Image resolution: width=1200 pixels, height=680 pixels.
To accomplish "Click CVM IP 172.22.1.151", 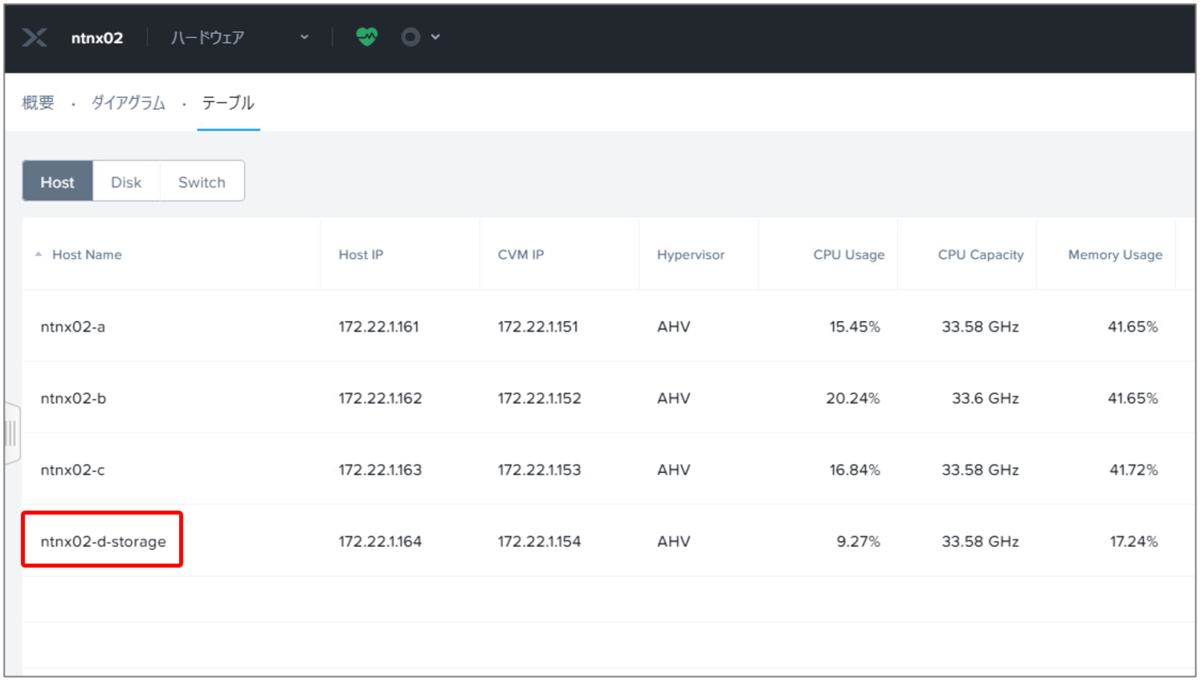I will (538, 326).
